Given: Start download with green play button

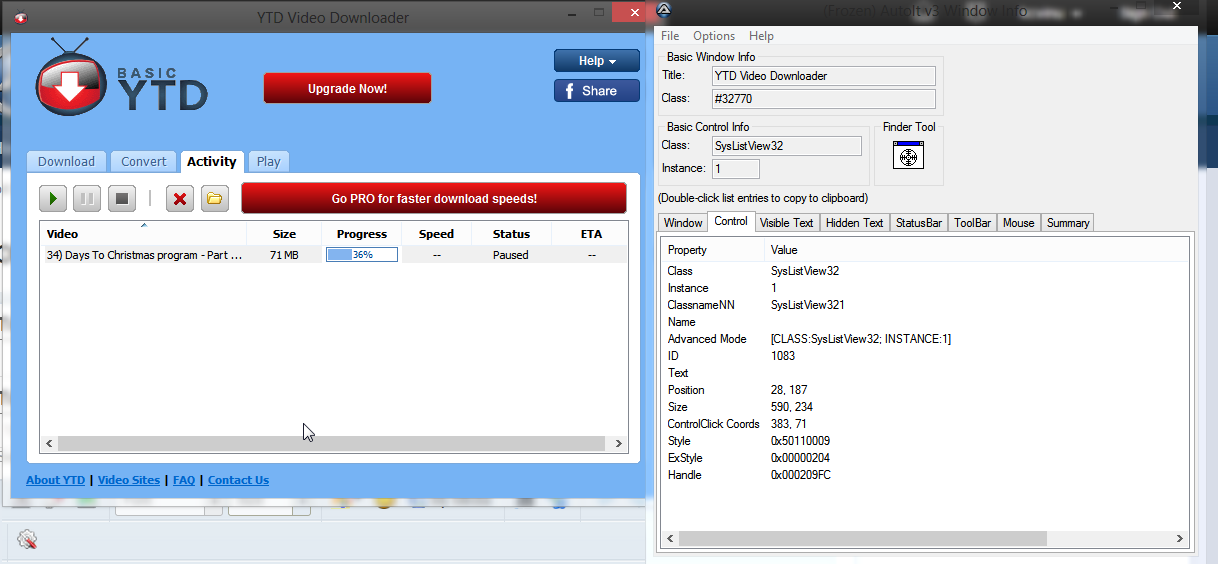Looking at the screenshot, I should [53, 198].
